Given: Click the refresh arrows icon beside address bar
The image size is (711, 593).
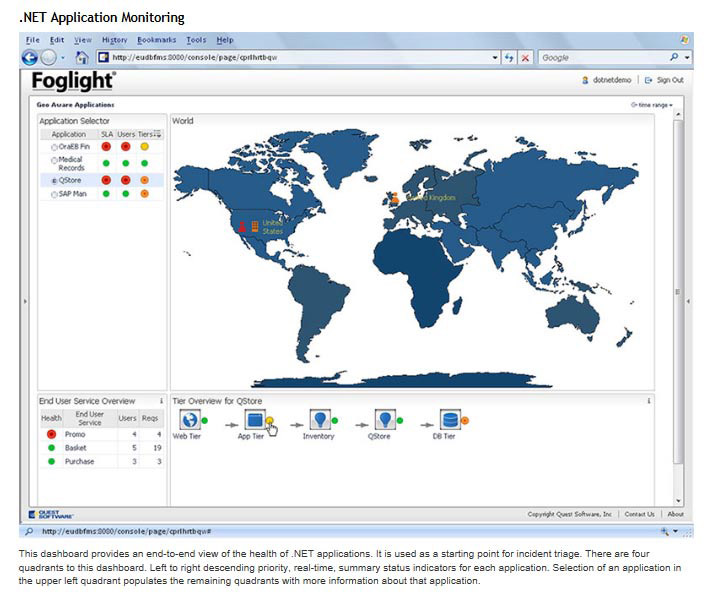Looking at the screenshot, I should (509, 58).
